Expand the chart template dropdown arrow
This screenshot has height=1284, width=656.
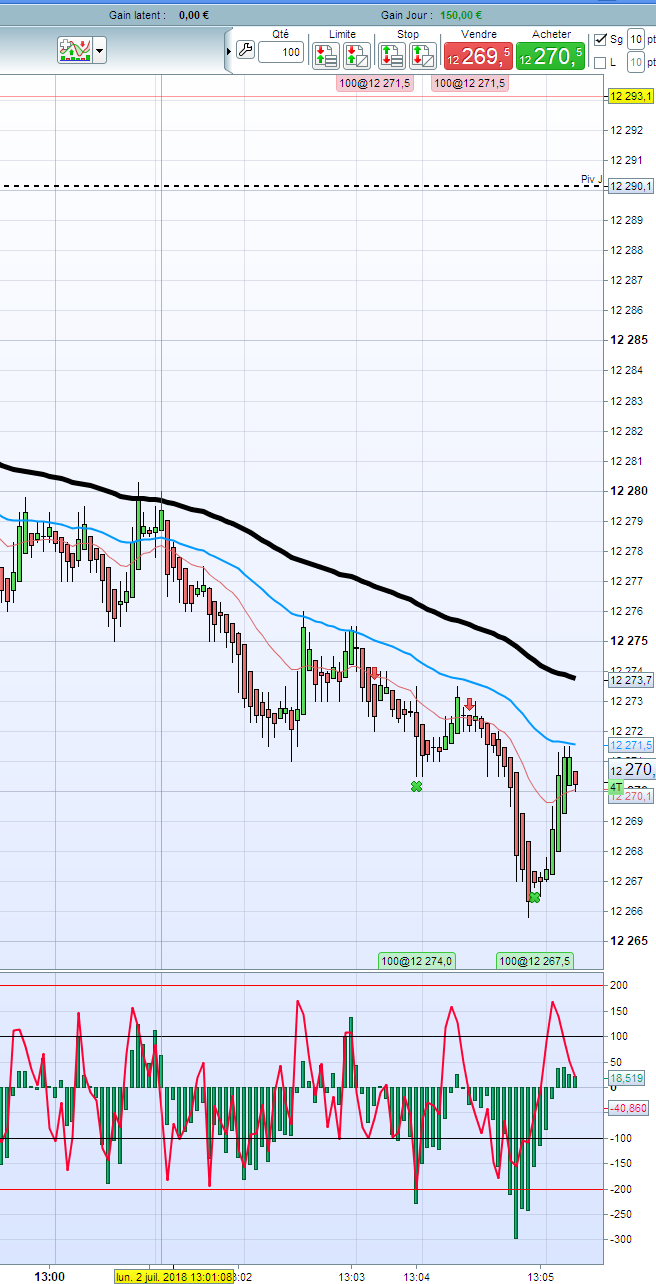99,51
